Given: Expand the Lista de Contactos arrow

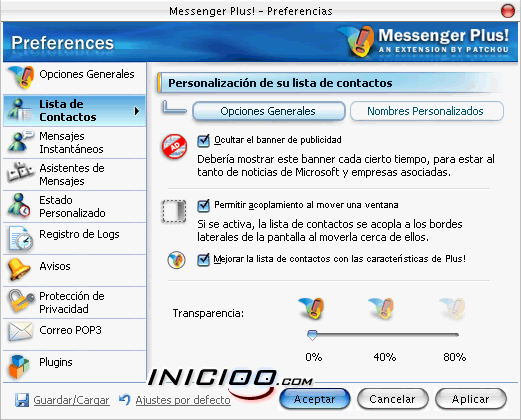Looking at the screenshot, I should point(137,111).
